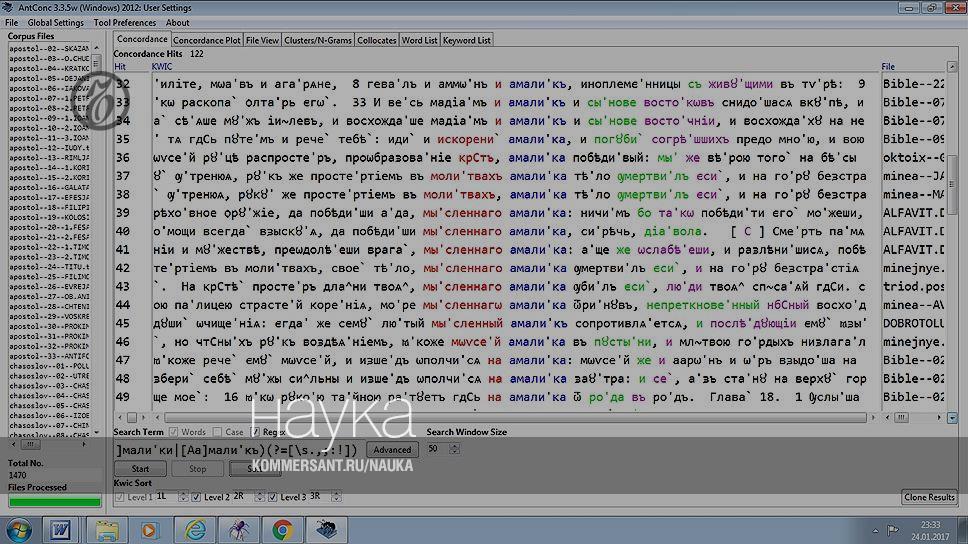
Task: Open the Tool Preferences menu
Action: tap(124, 23)
